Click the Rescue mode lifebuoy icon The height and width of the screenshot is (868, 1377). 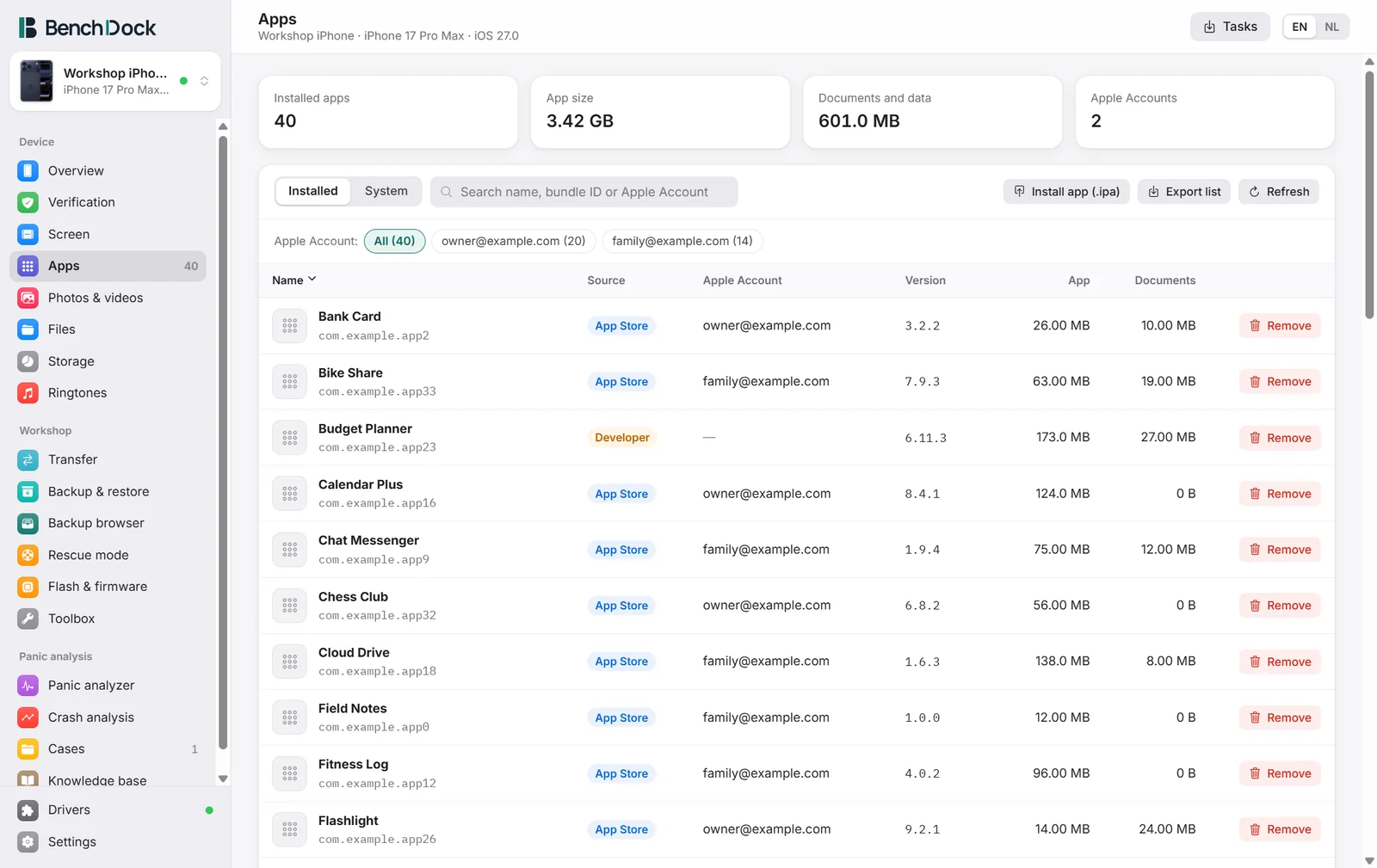28,555
